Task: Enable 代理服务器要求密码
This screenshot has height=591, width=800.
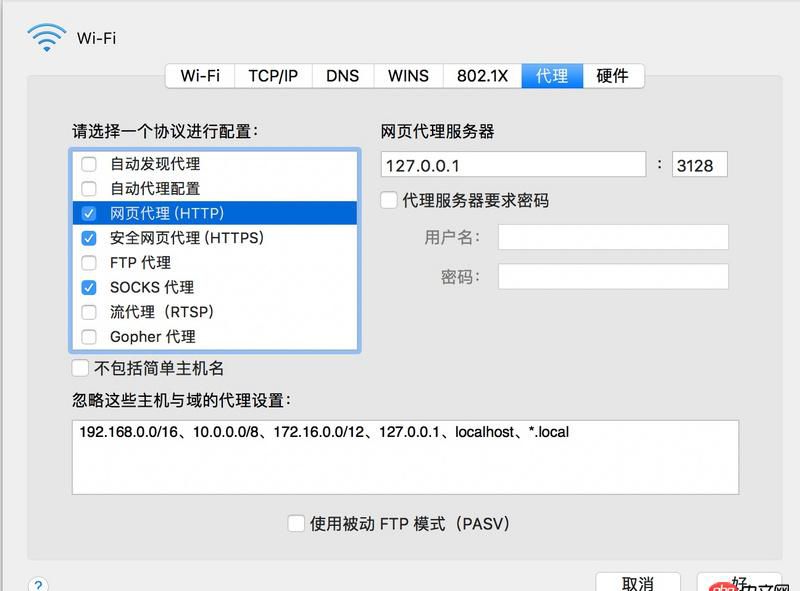Action: (x=389, y=199)
